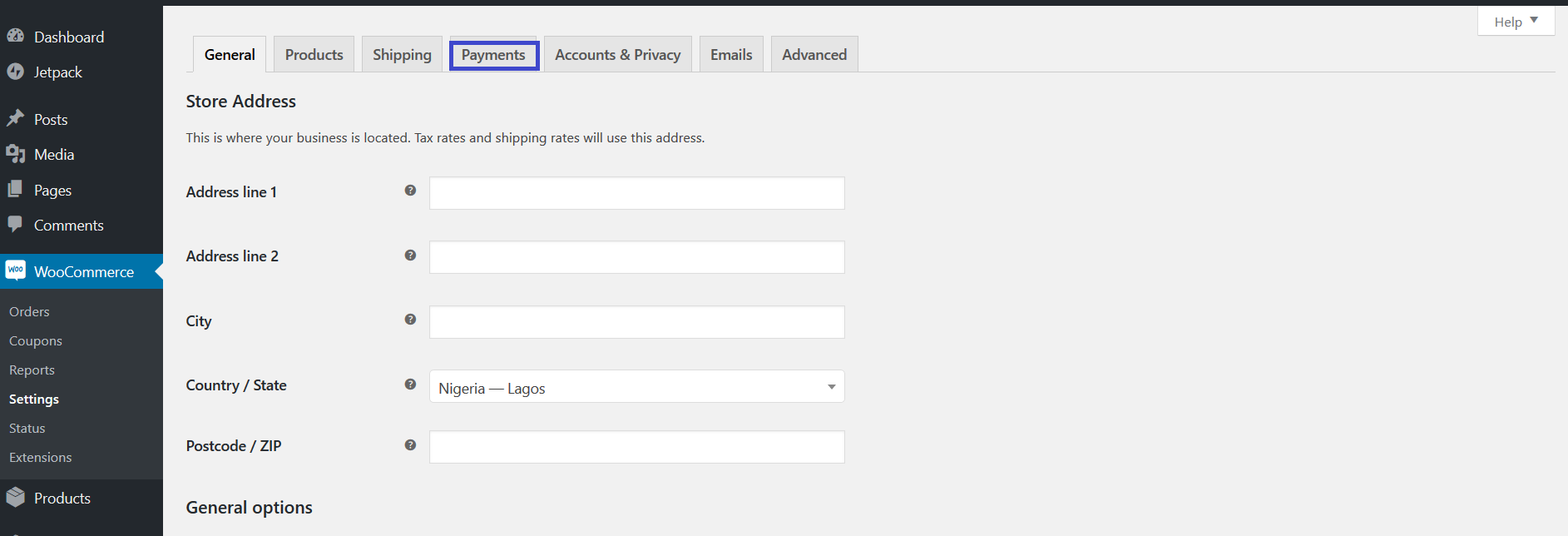Click the Address line 1 input field

[x=636, y=193]
